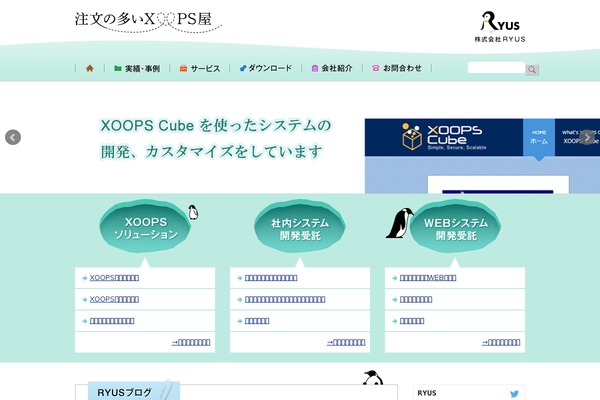Open the 実績・事例 menu item
Image resolution: width=600 pixels, height=400 pixels.
(137, 69)
